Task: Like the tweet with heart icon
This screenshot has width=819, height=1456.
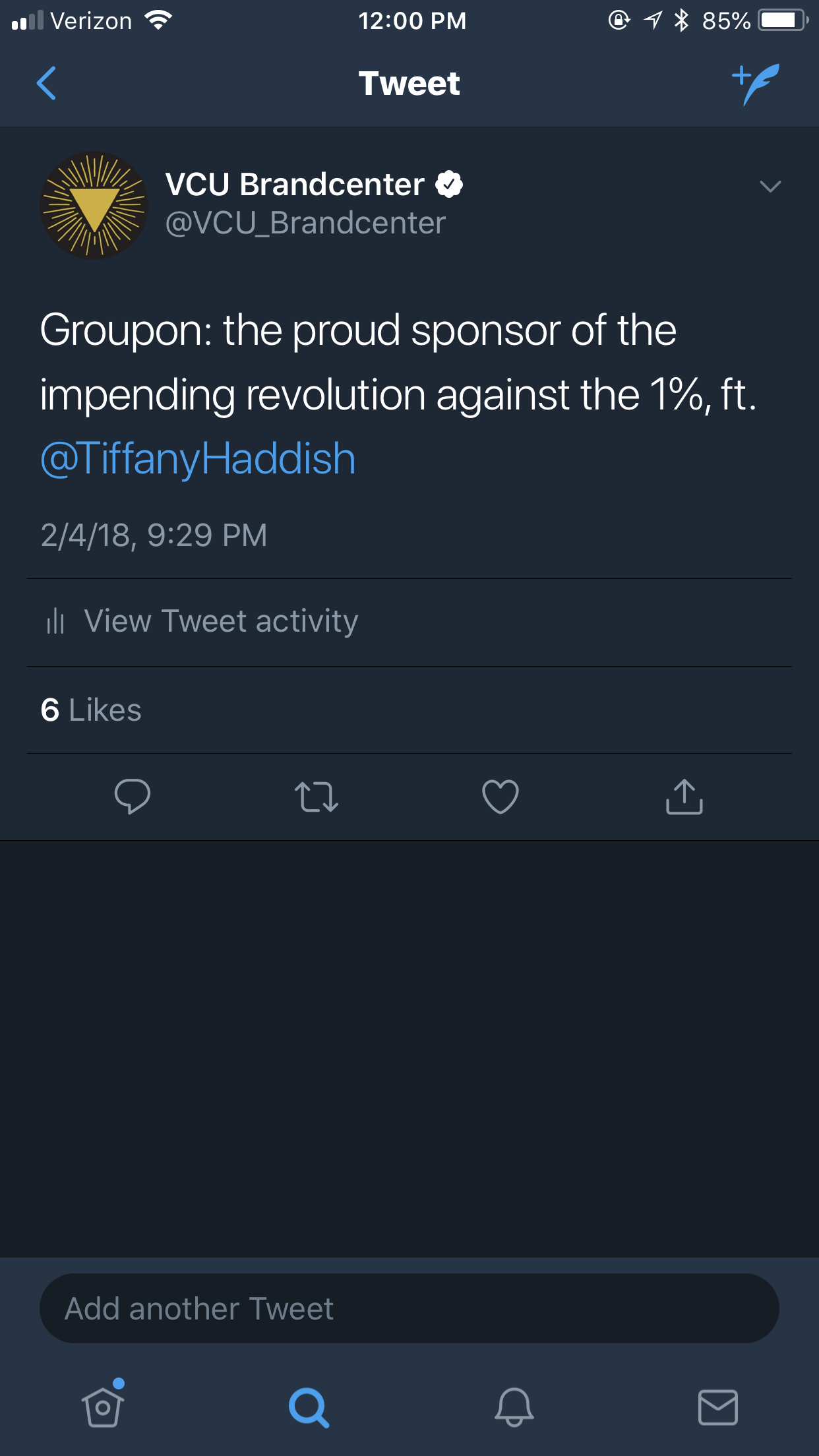Action: click(501, 797)
